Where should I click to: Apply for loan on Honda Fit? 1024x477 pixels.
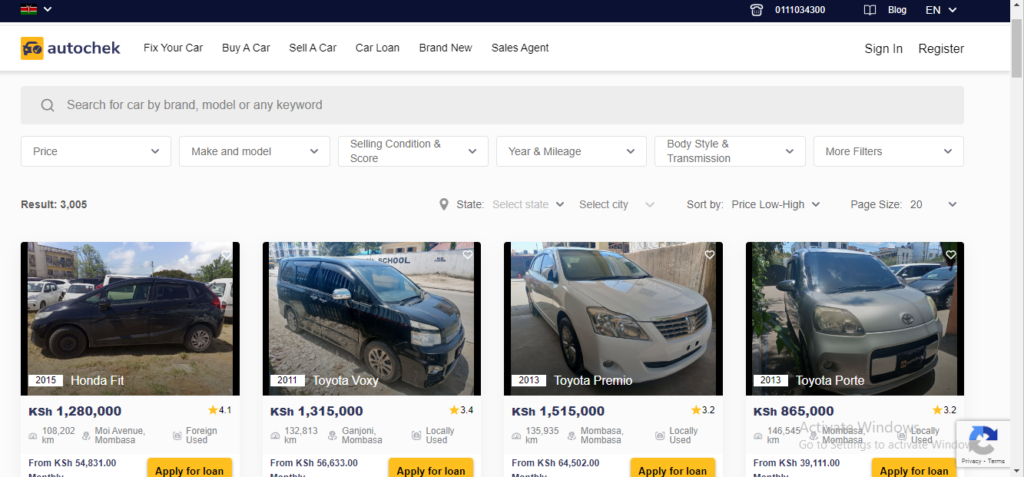[x=189, y=469]
